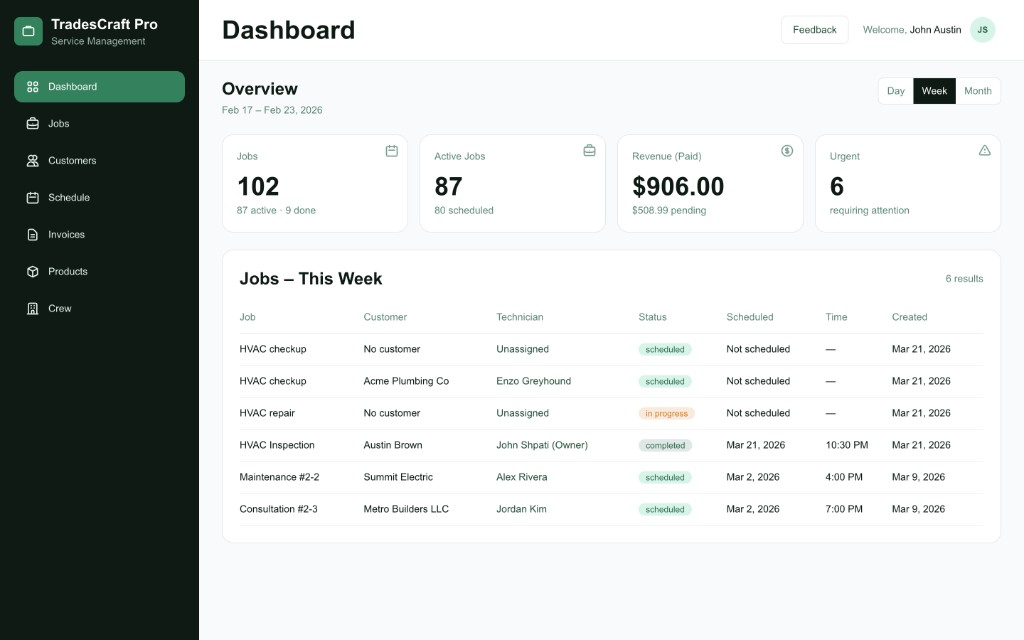Open Schedule using its sidebar icon
Viewport: 1024px width, 640px height.
coord(30,197)
